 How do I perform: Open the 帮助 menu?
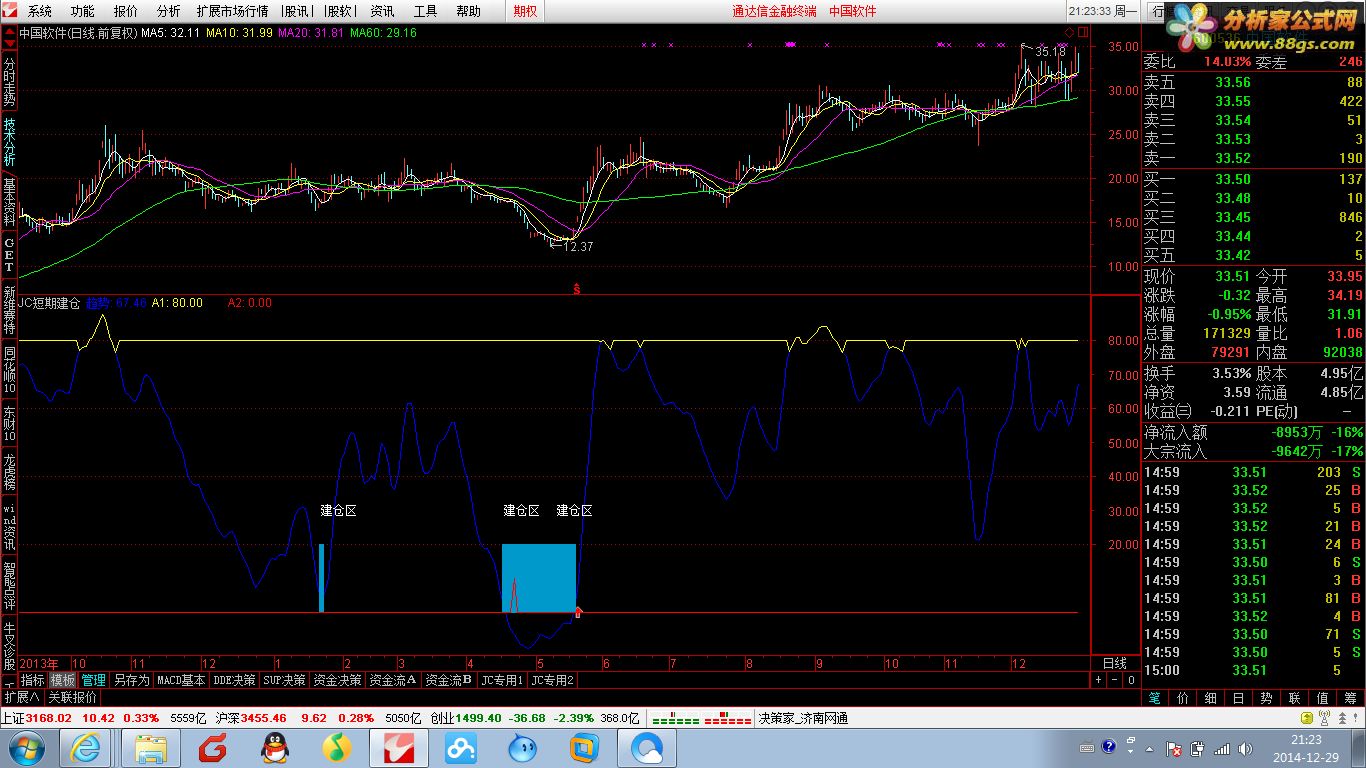click(468, 11)
